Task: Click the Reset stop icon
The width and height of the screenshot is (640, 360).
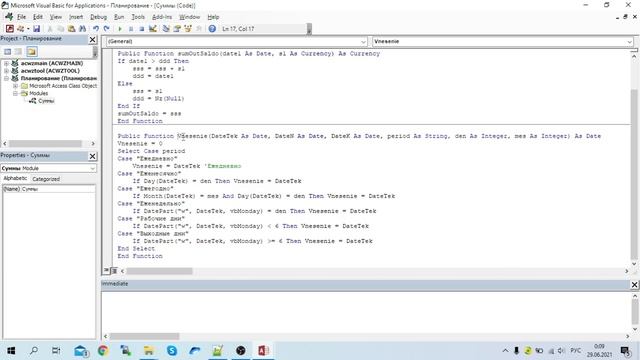Action: [x=142, y=29]
